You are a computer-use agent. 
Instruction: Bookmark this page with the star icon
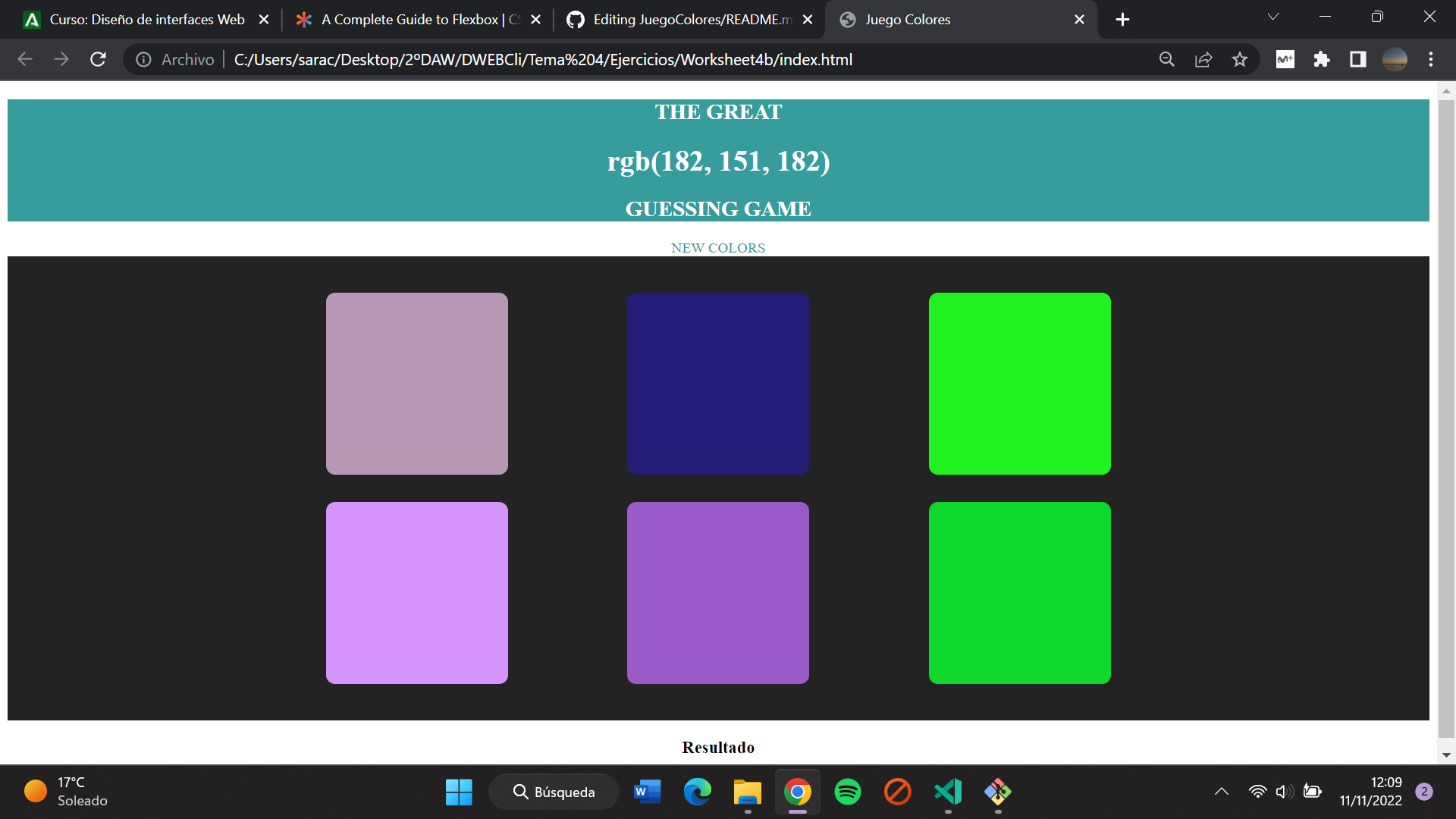tap(1240, 59)
